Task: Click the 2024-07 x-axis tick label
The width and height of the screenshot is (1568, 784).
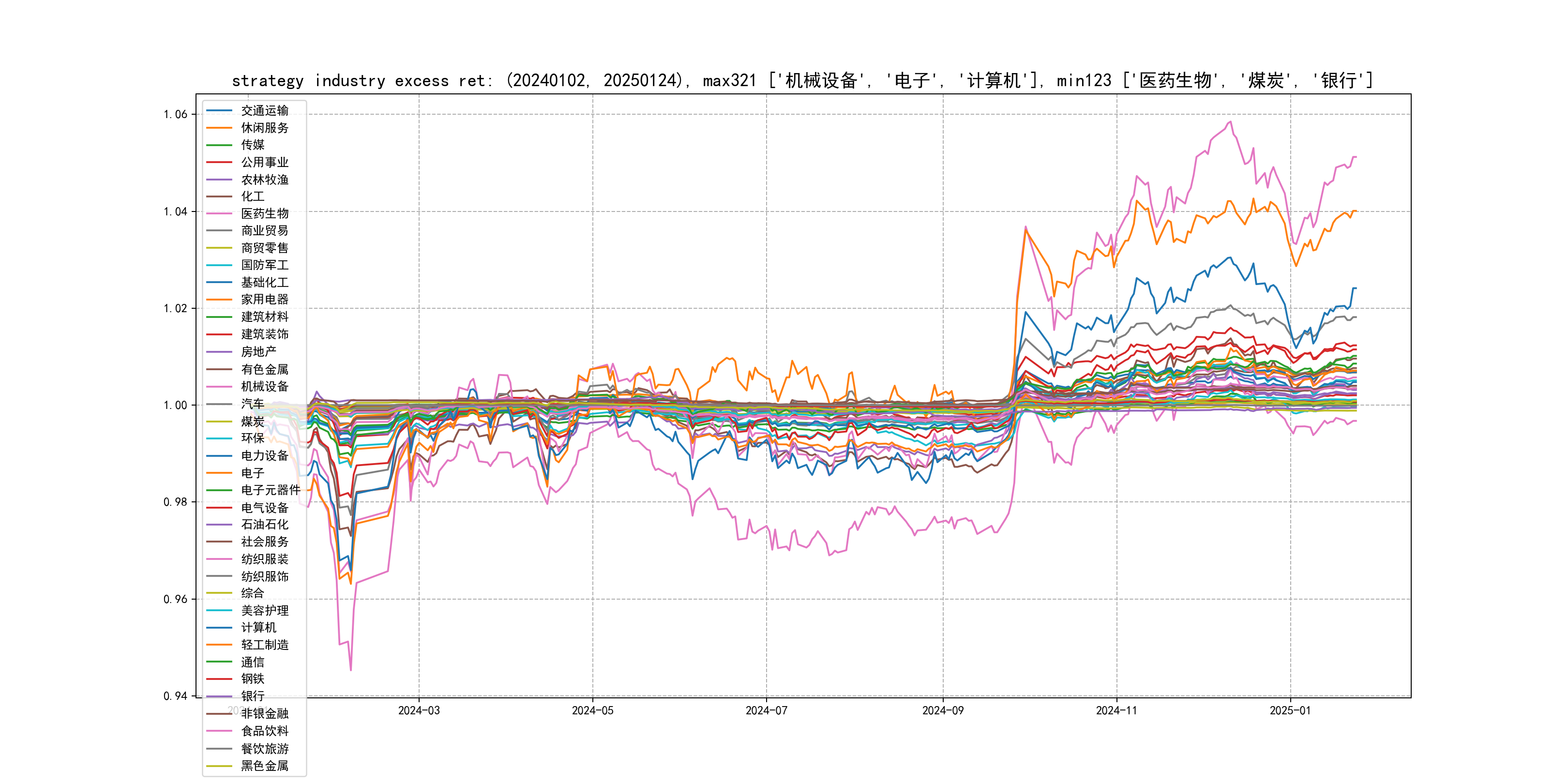Action: point(767,710)
